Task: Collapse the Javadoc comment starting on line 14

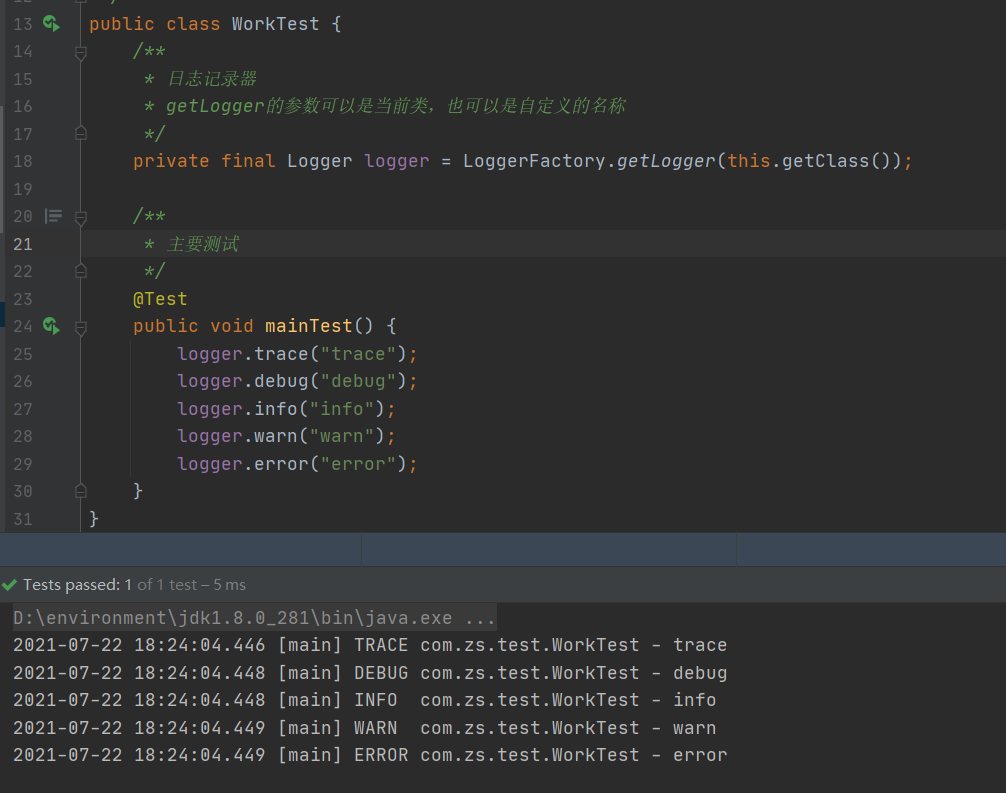Action: (81, 52)
